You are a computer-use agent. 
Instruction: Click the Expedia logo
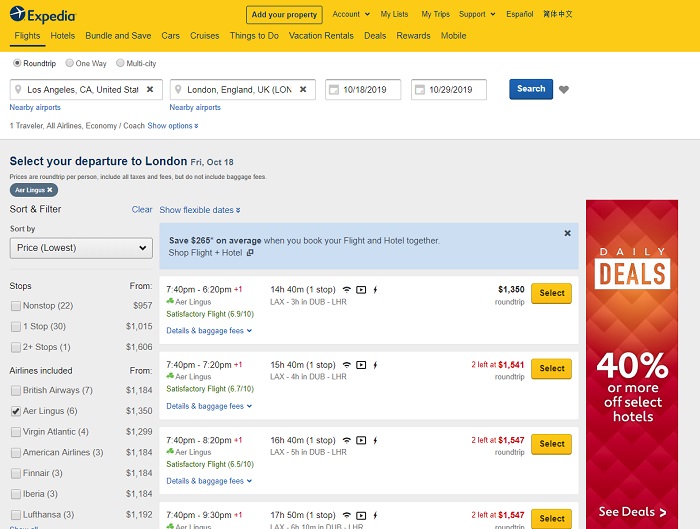point(43,15)
